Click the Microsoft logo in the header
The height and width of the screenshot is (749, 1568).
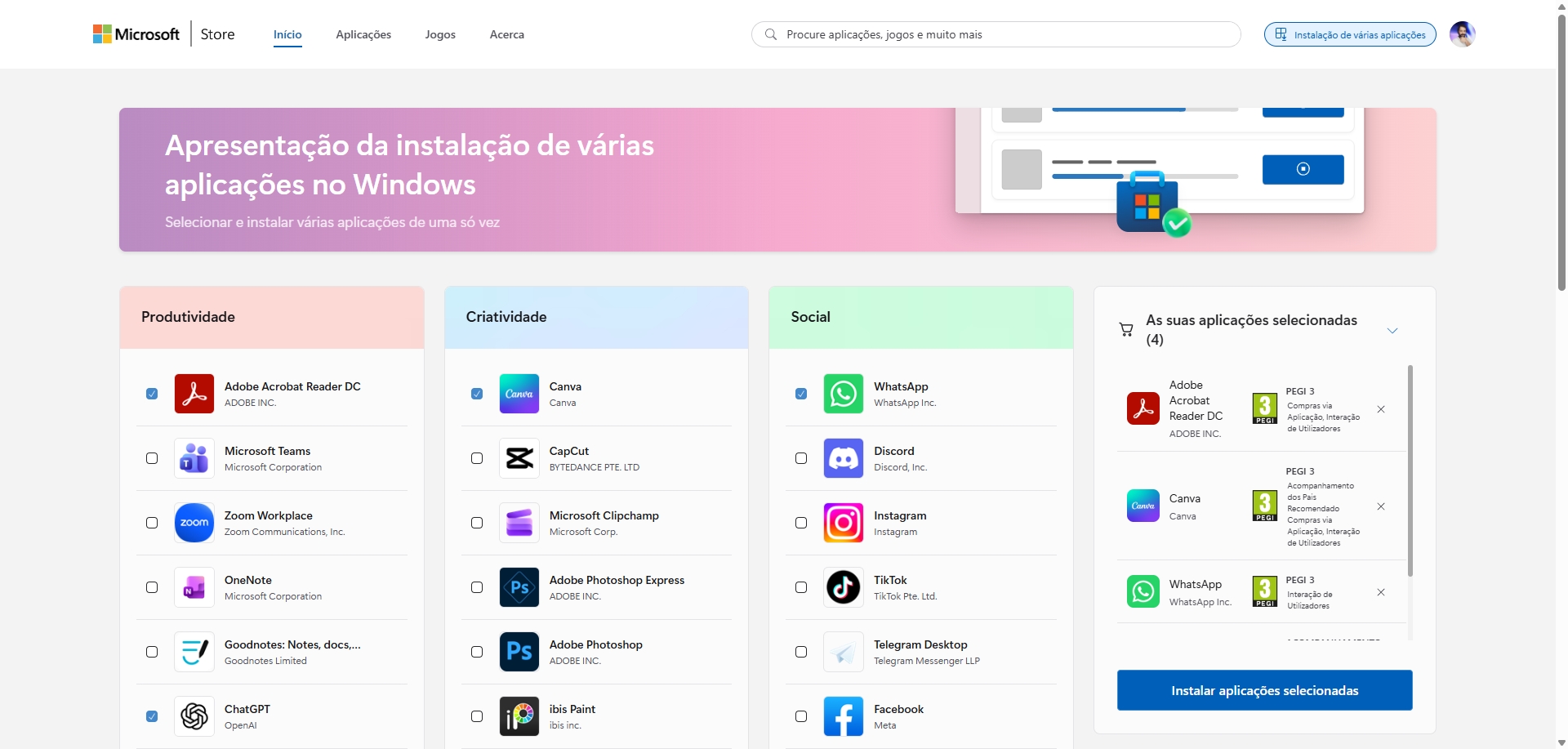pyautogui.click(x=136, y=33)
